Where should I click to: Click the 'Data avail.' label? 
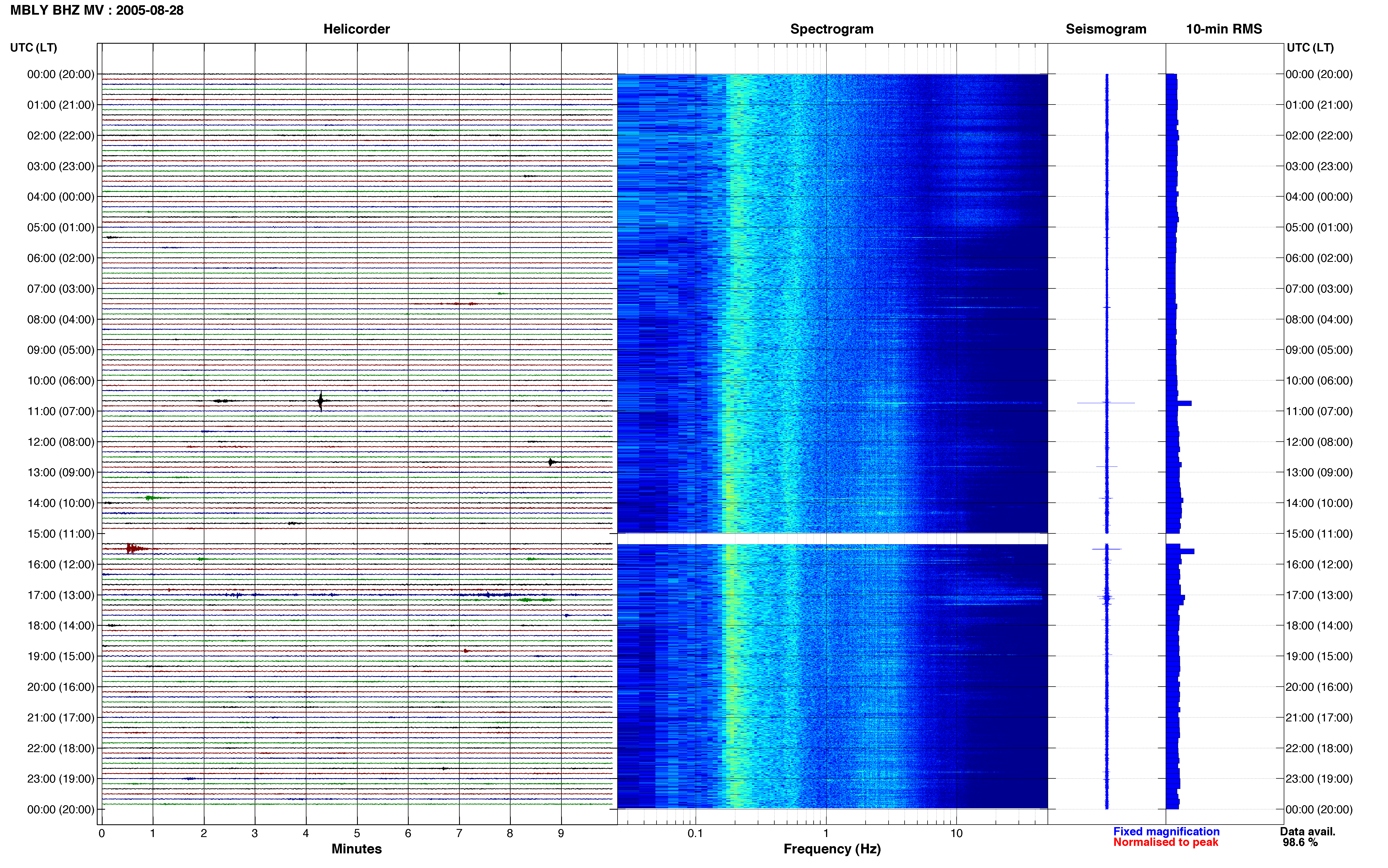click(x=1308, y=832)
